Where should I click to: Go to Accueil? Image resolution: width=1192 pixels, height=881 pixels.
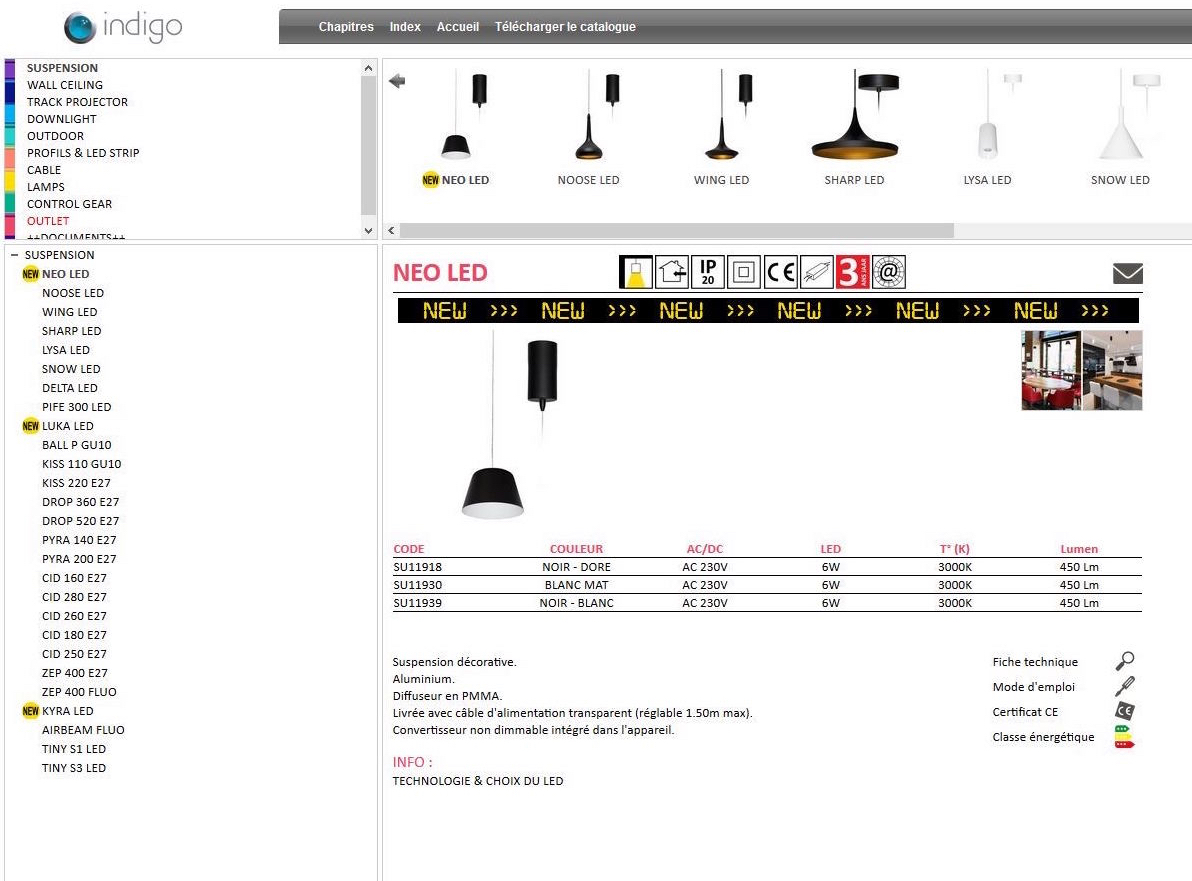coord(458,27)
